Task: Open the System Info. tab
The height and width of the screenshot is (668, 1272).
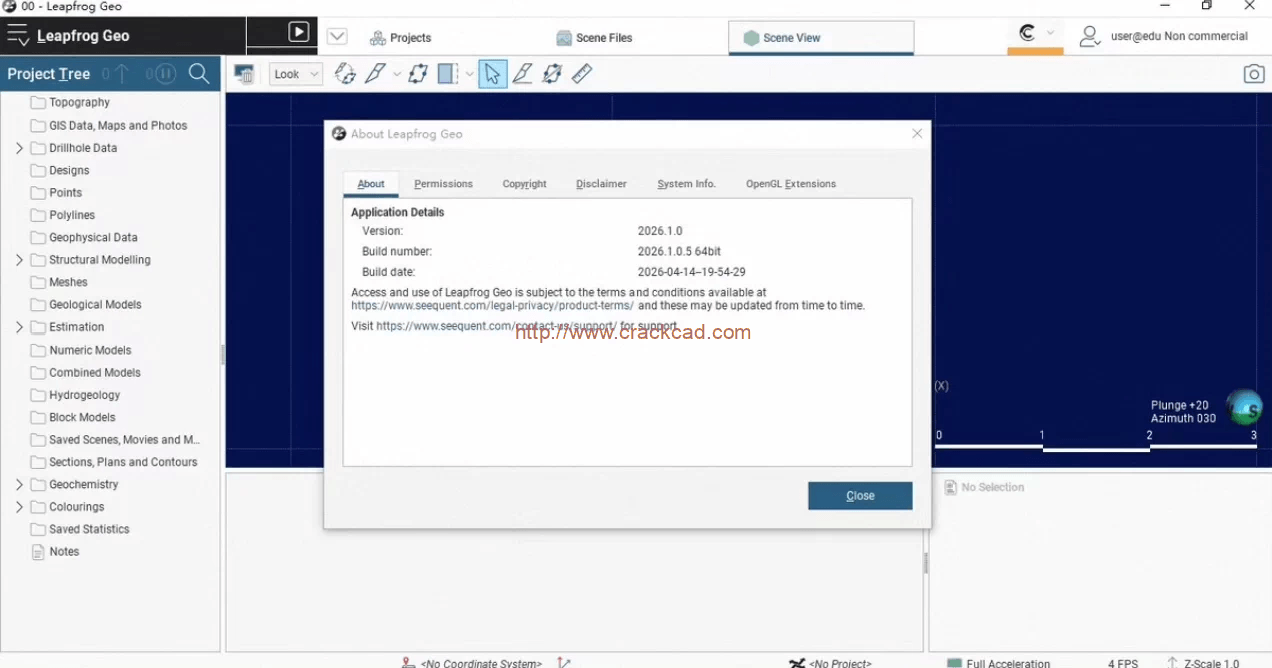Action: 686,184
